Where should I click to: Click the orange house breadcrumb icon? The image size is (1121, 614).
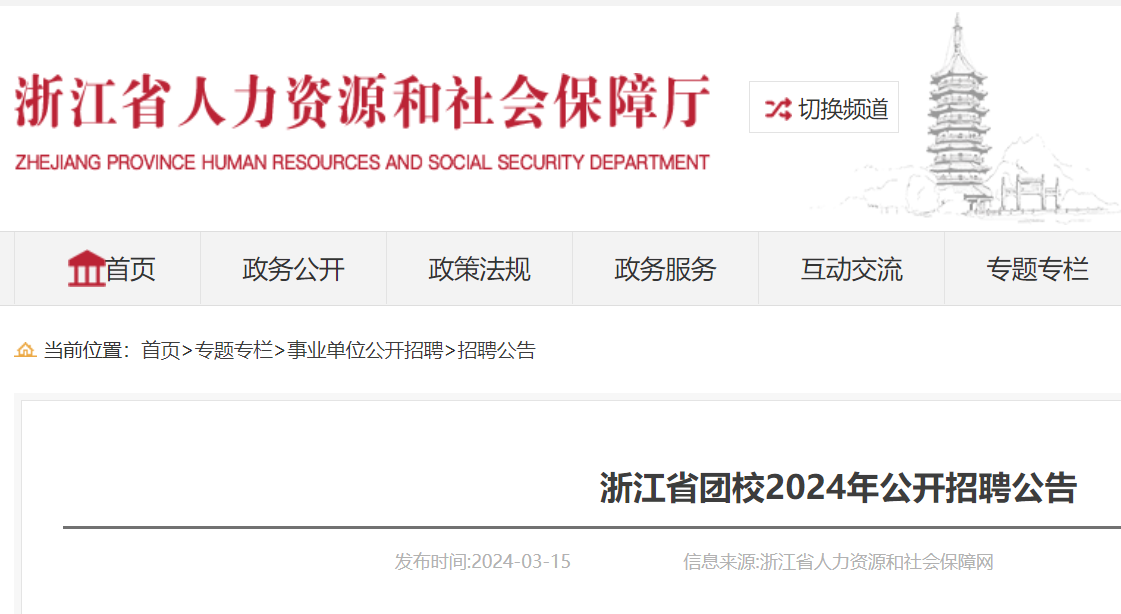click(x=26, y=350)
